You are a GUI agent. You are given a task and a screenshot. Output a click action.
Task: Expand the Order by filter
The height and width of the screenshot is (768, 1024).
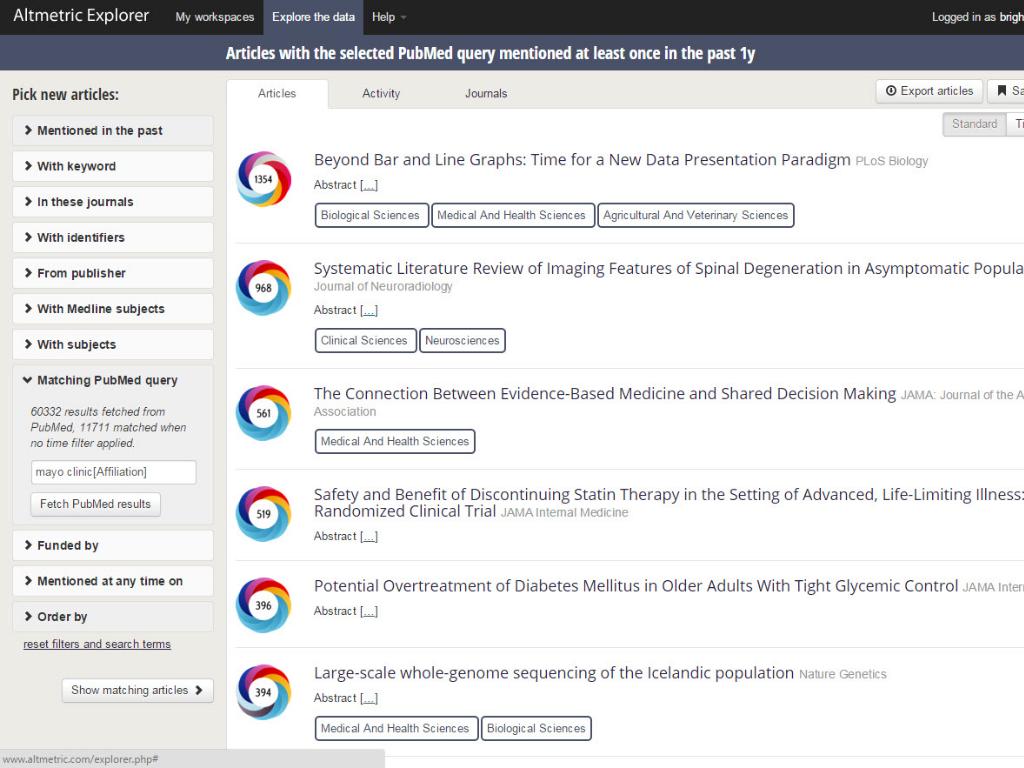pos(112,616)
